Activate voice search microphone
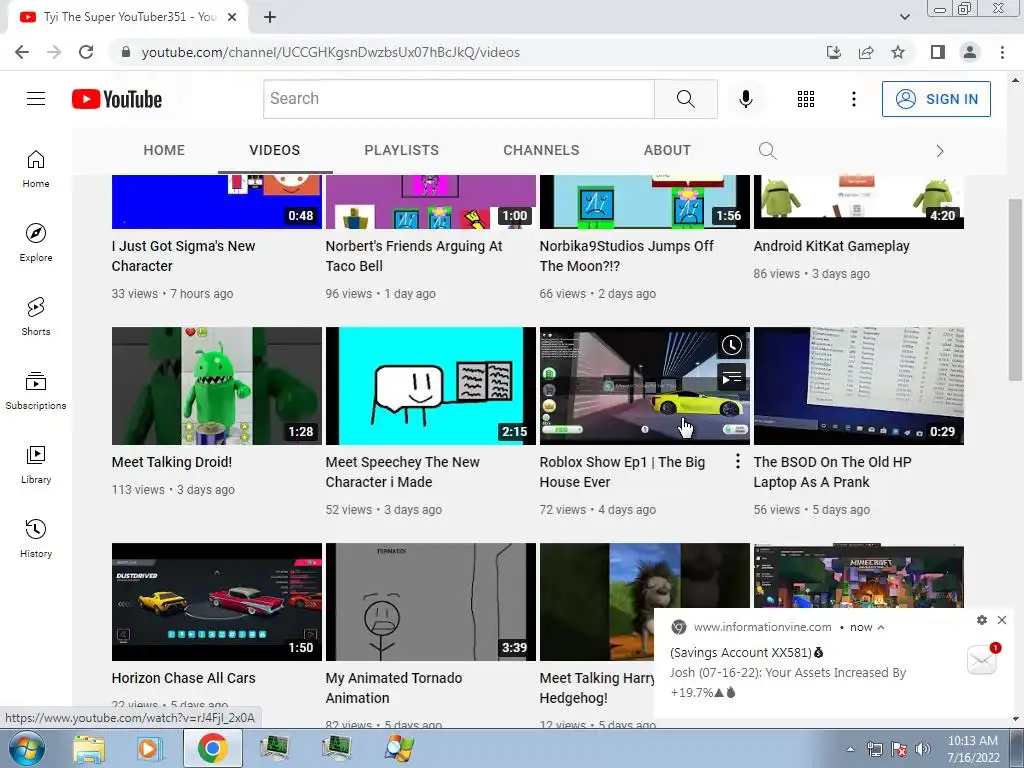Screen dimensions: 1024x768 (x=745, y=99)
